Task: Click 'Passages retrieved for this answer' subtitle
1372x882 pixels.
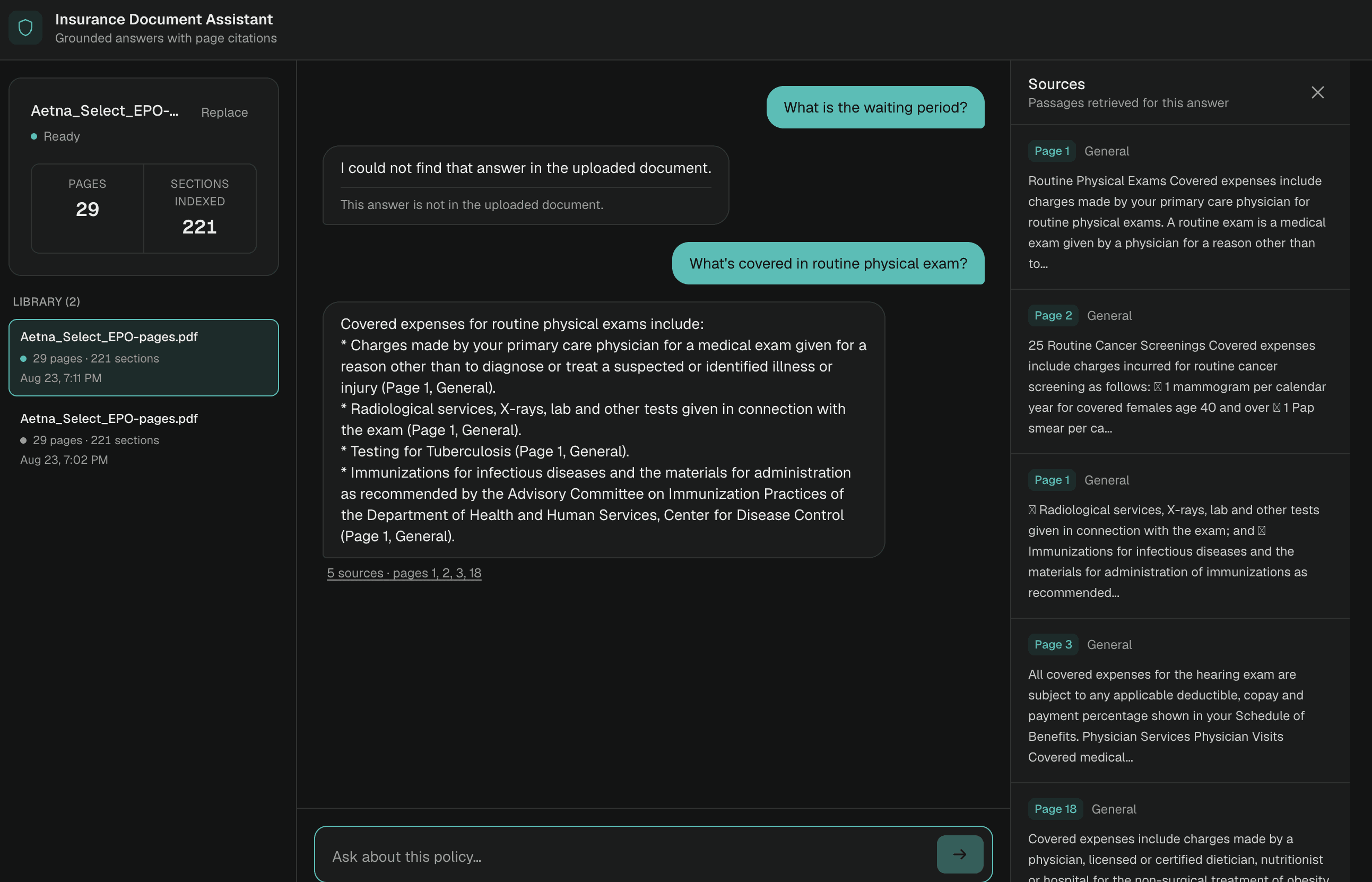Action: [1127, 103]
